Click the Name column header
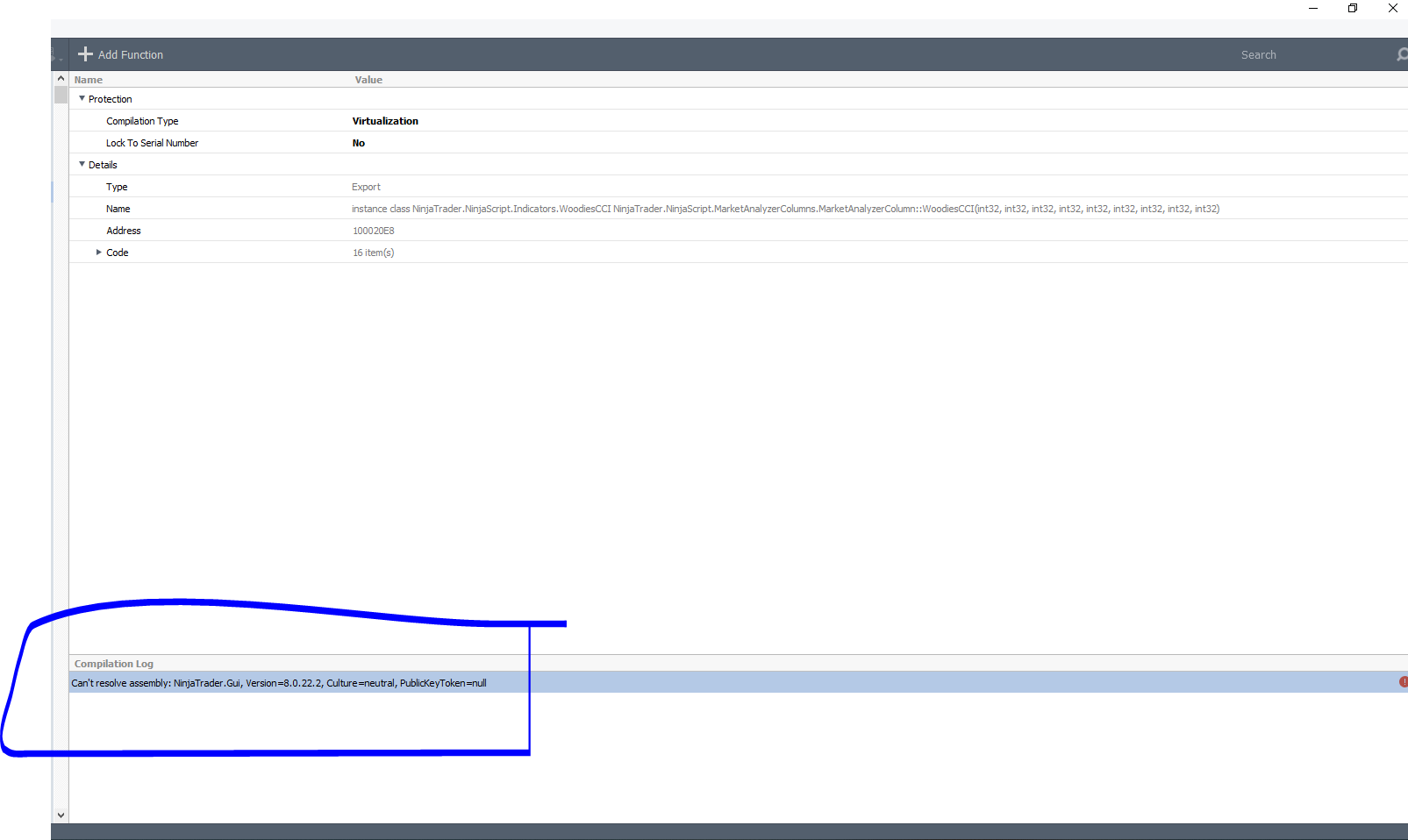1408x840 pixels. pos(89,80)
